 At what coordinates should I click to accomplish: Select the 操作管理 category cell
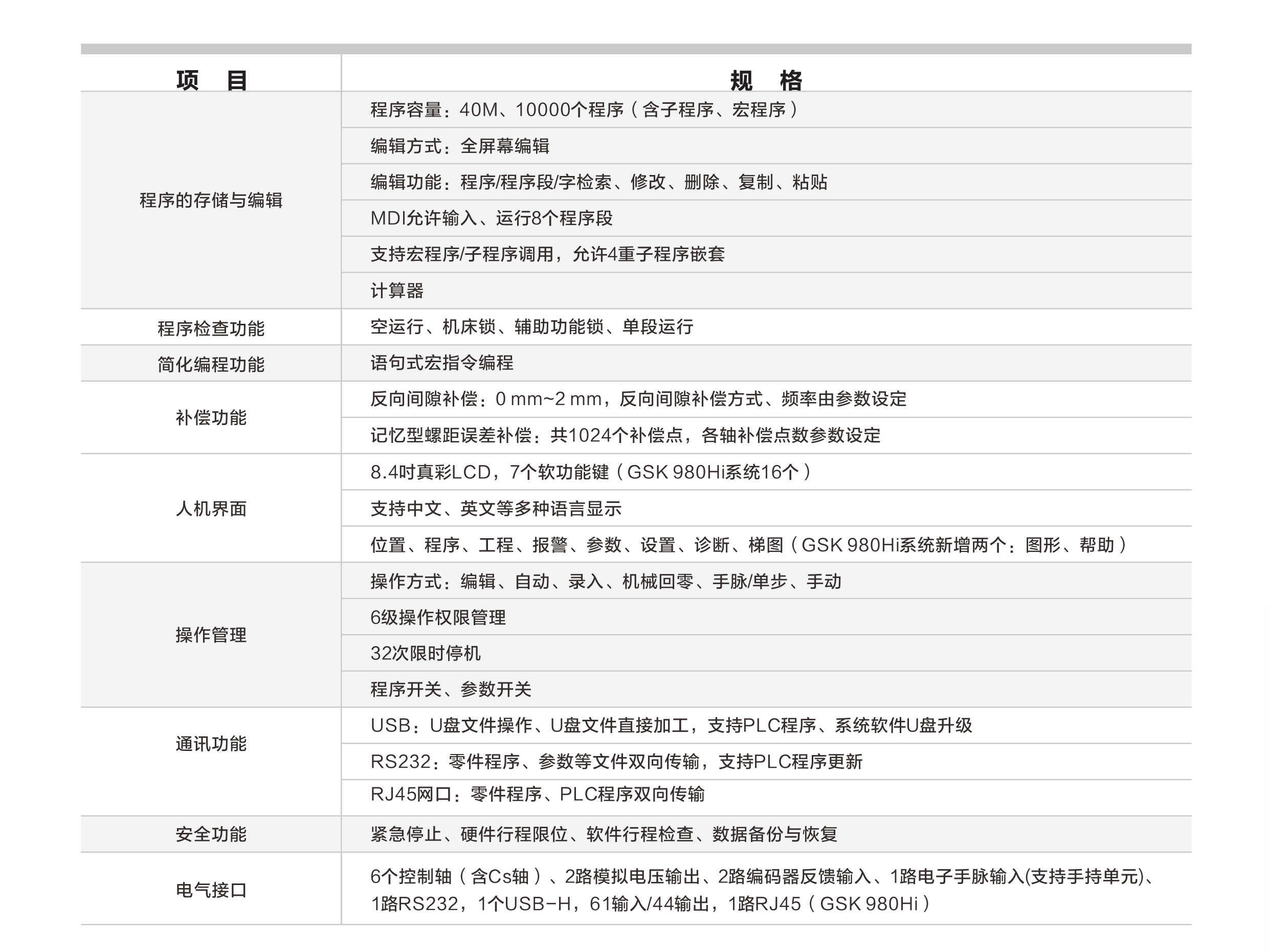211,635
